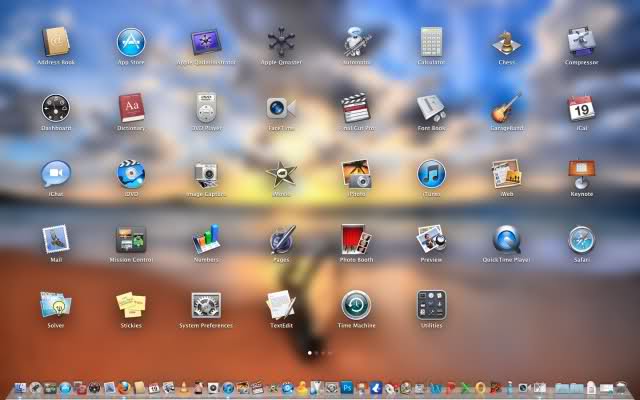The height and width of the screenshot is (400, 640).
Task: Open the Automator robot app
Action: (x=356, y=41)
